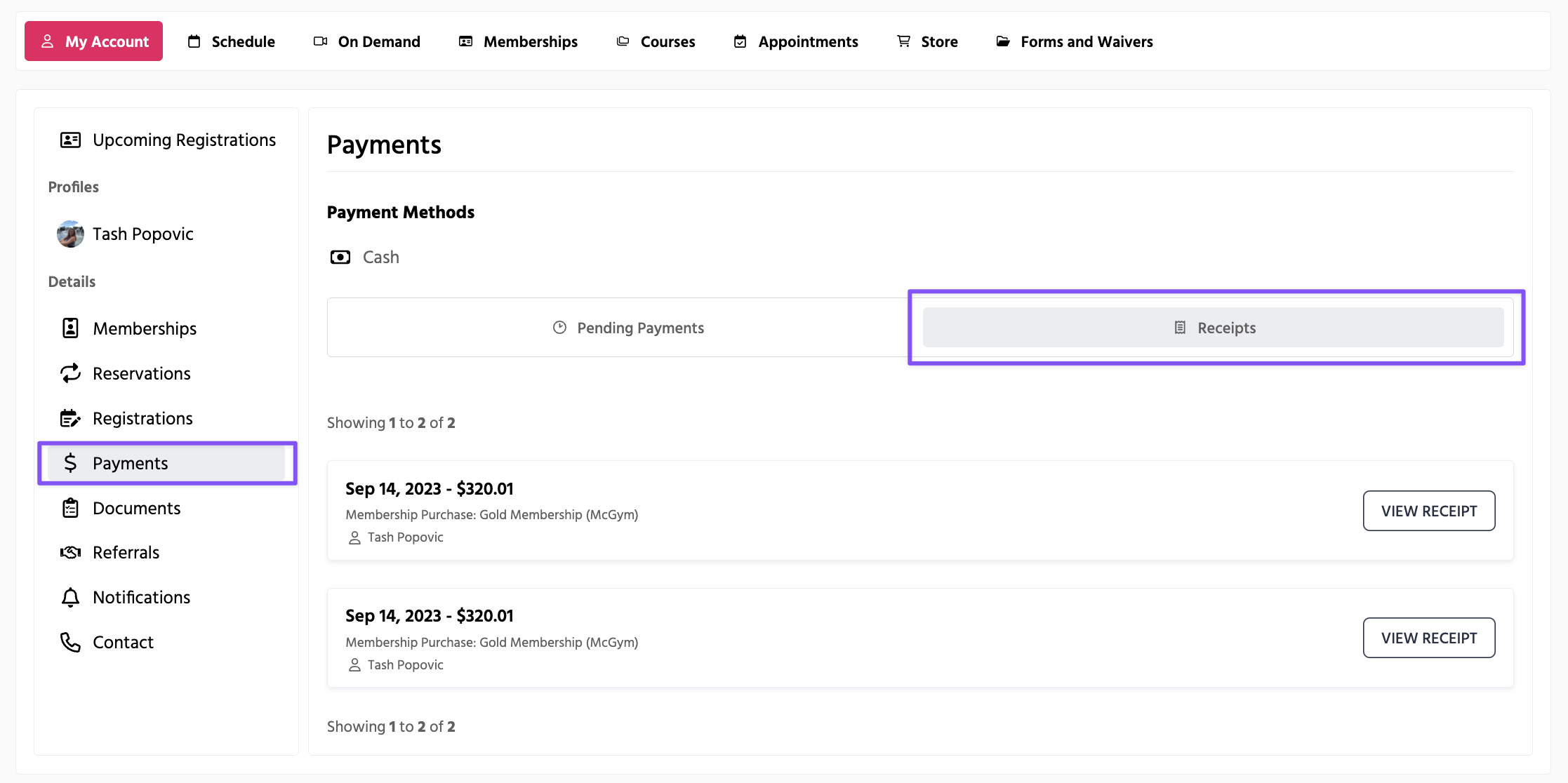Click the dollar sign Payments icon

(70, 463)
